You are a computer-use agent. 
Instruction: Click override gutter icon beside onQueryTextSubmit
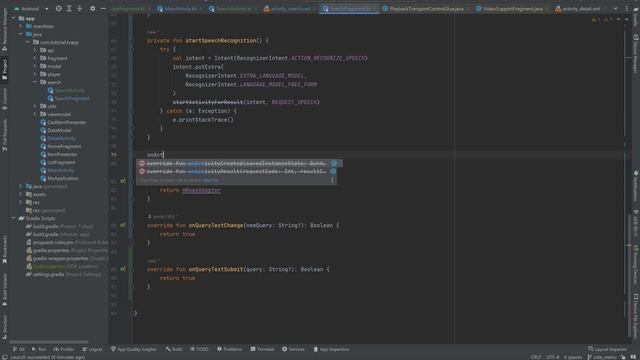click(x=123, y=269)
